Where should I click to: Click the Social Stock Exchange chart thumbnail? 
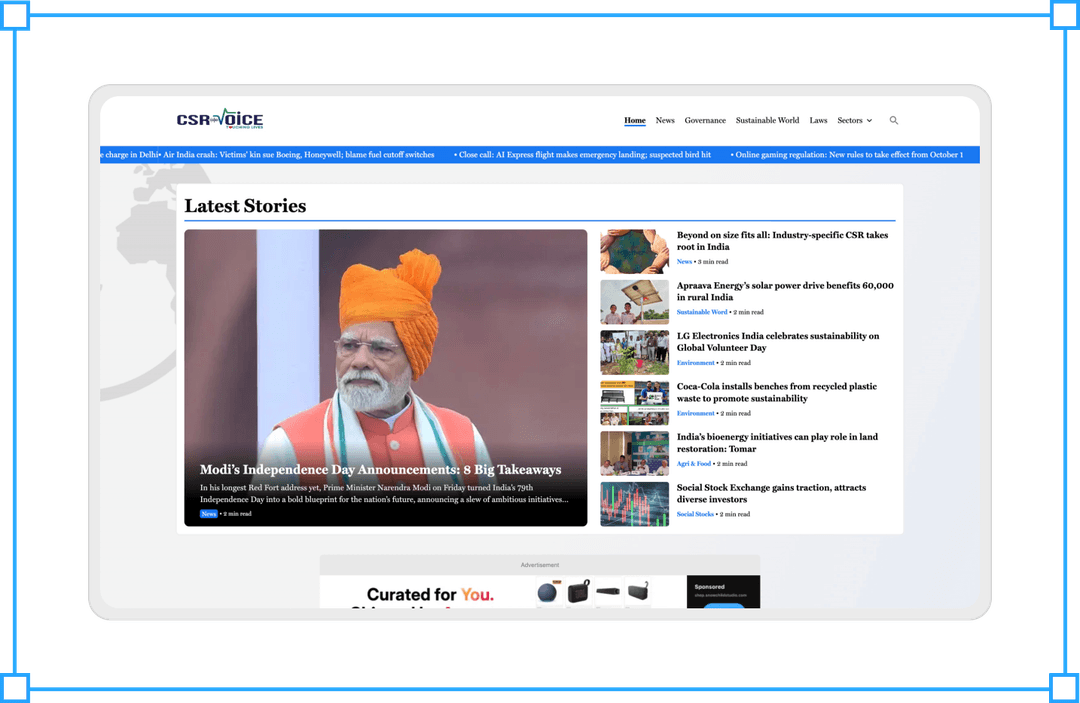pos(634,504)
